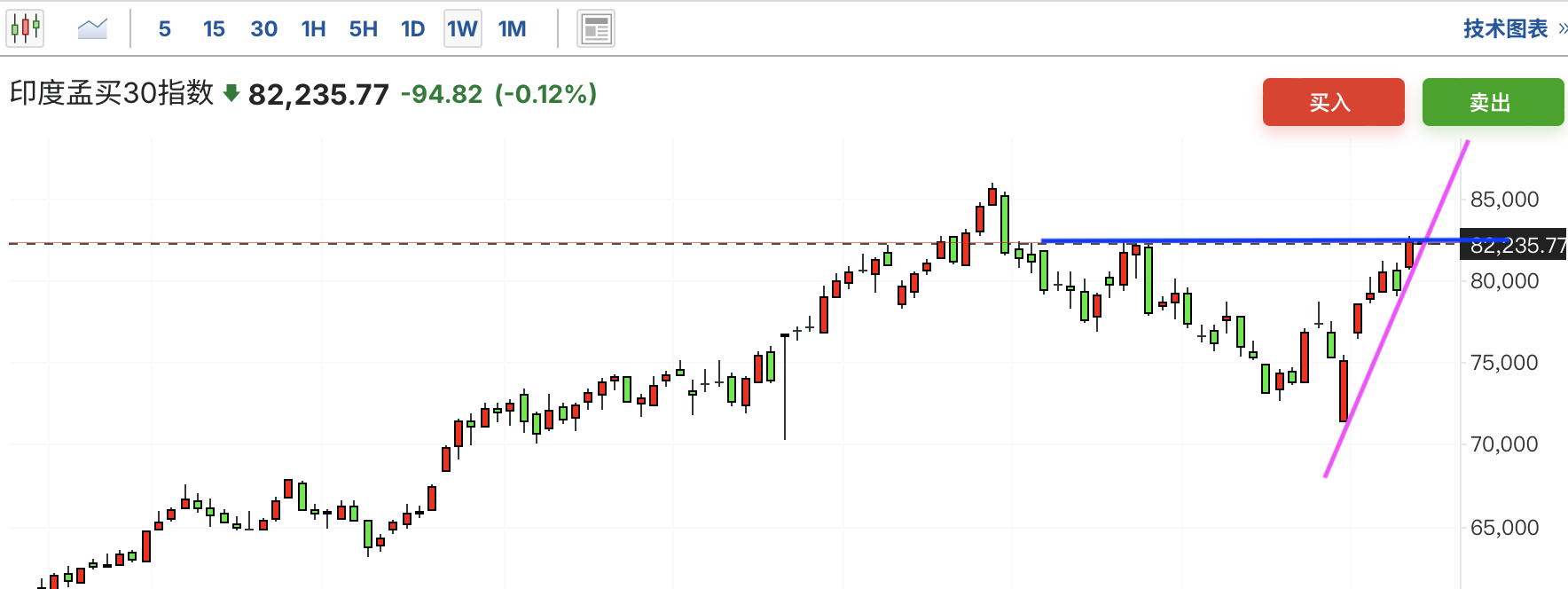
Task: Switch to candlestick chart type
Action: click(x=26, y=28)
